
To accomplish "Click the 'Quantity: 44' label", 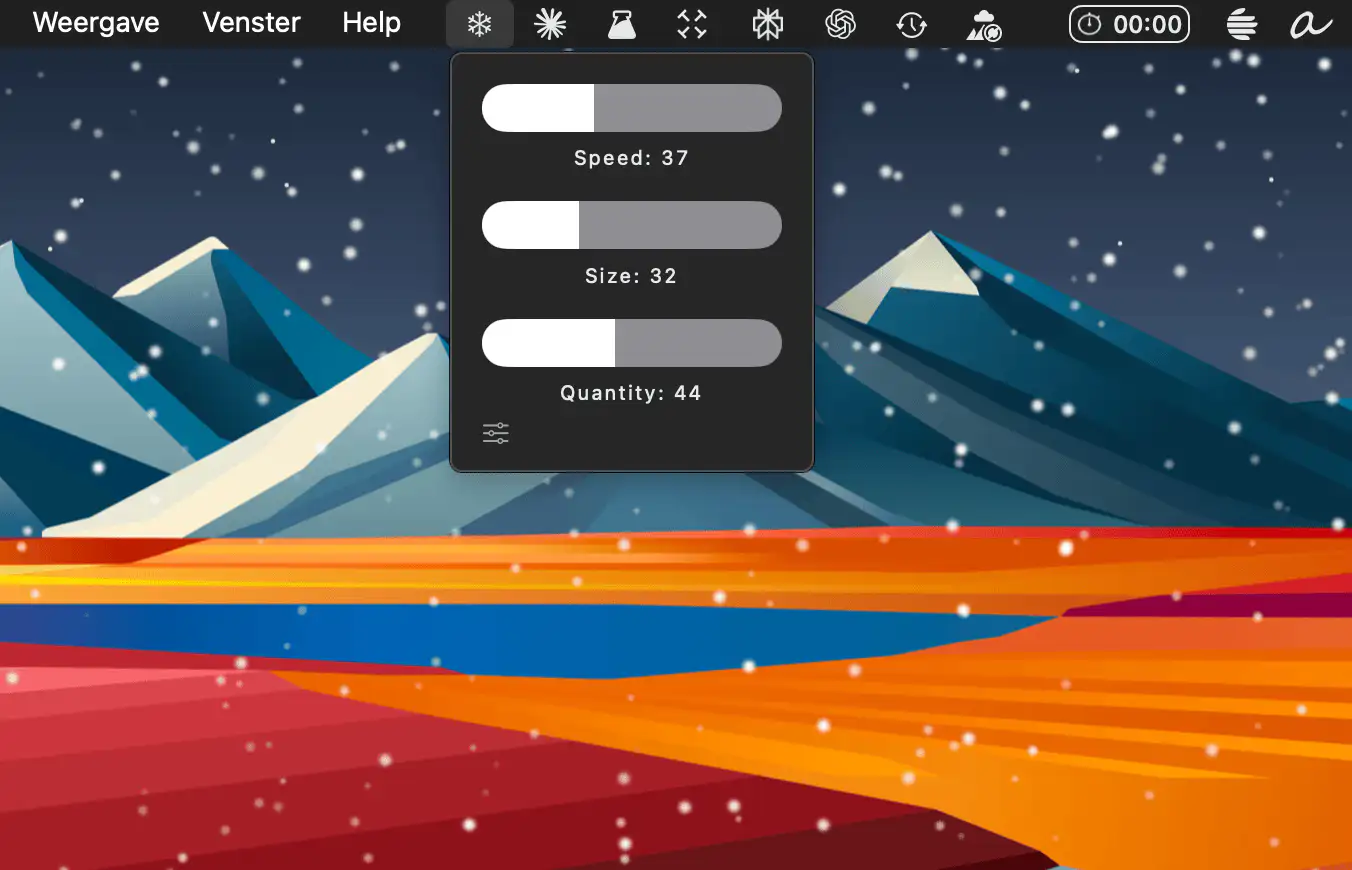I will tap(631, 393).
